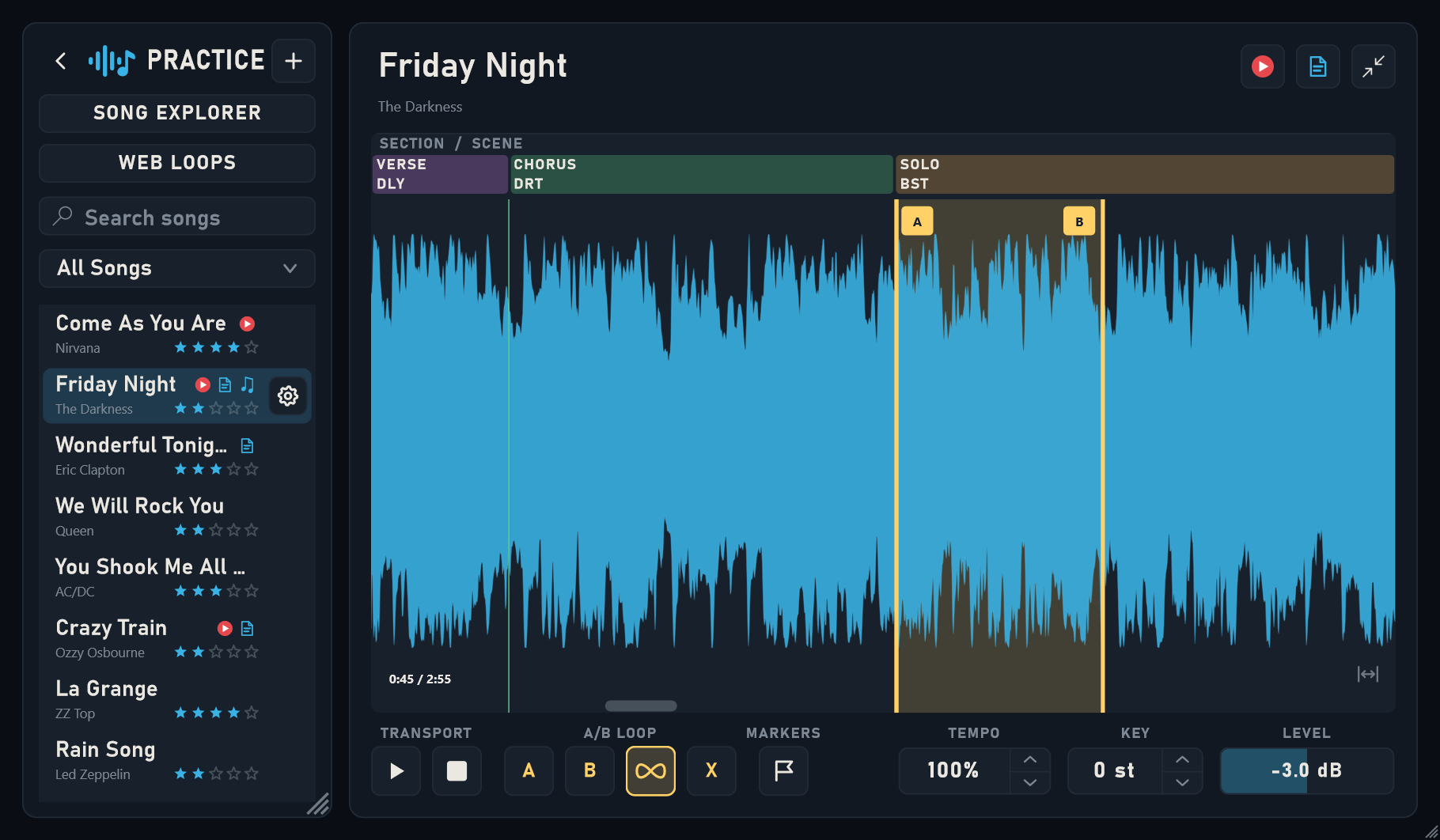This screenshot has width=1440, height=840.
Task: Go back using the left chevron arrow
Action: [x=61, y=61]
